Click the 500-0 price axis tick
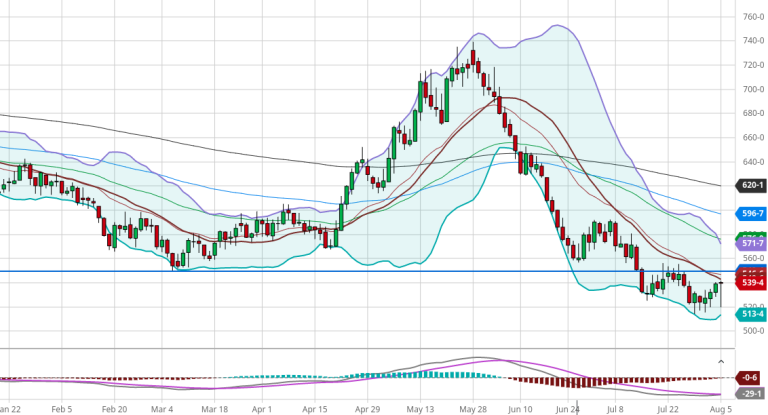This screenshot has width=768, height=415. pyautogui.click(x=753, y=330)
